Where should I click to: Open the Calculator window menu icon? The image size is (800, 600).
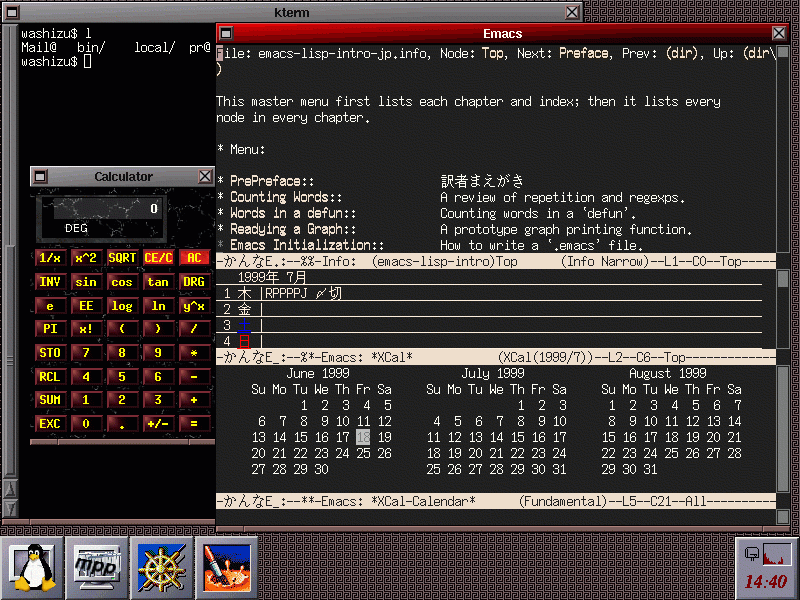click(40, 177)
